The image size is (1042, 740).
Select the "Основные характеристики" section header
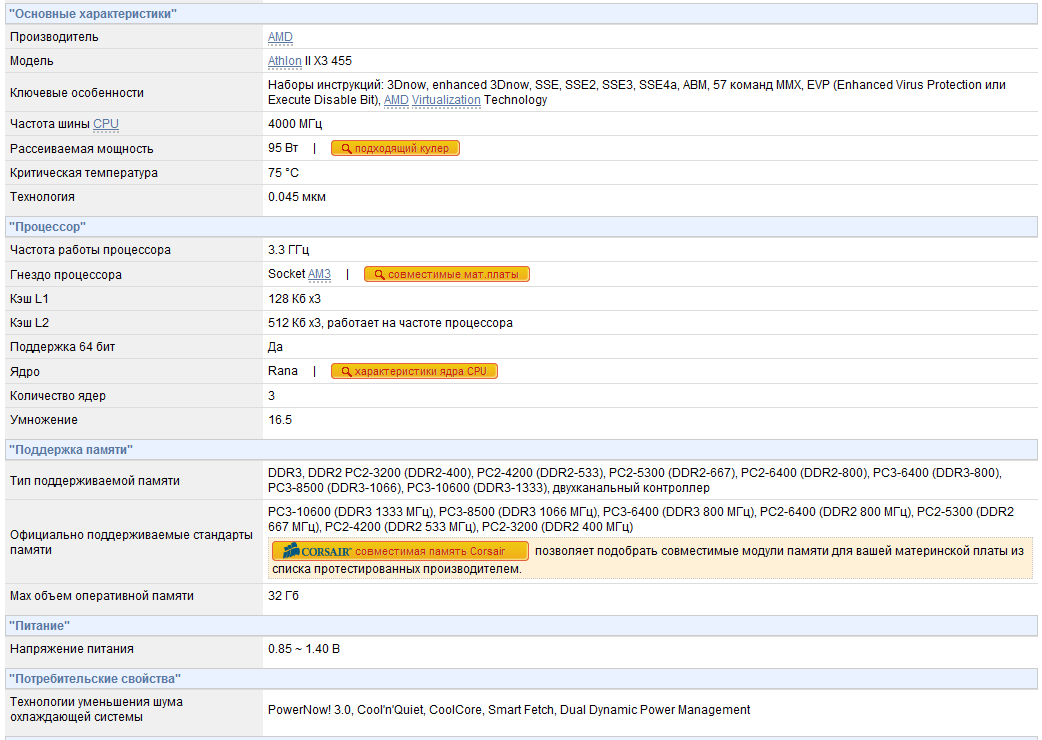pos(521,14)
